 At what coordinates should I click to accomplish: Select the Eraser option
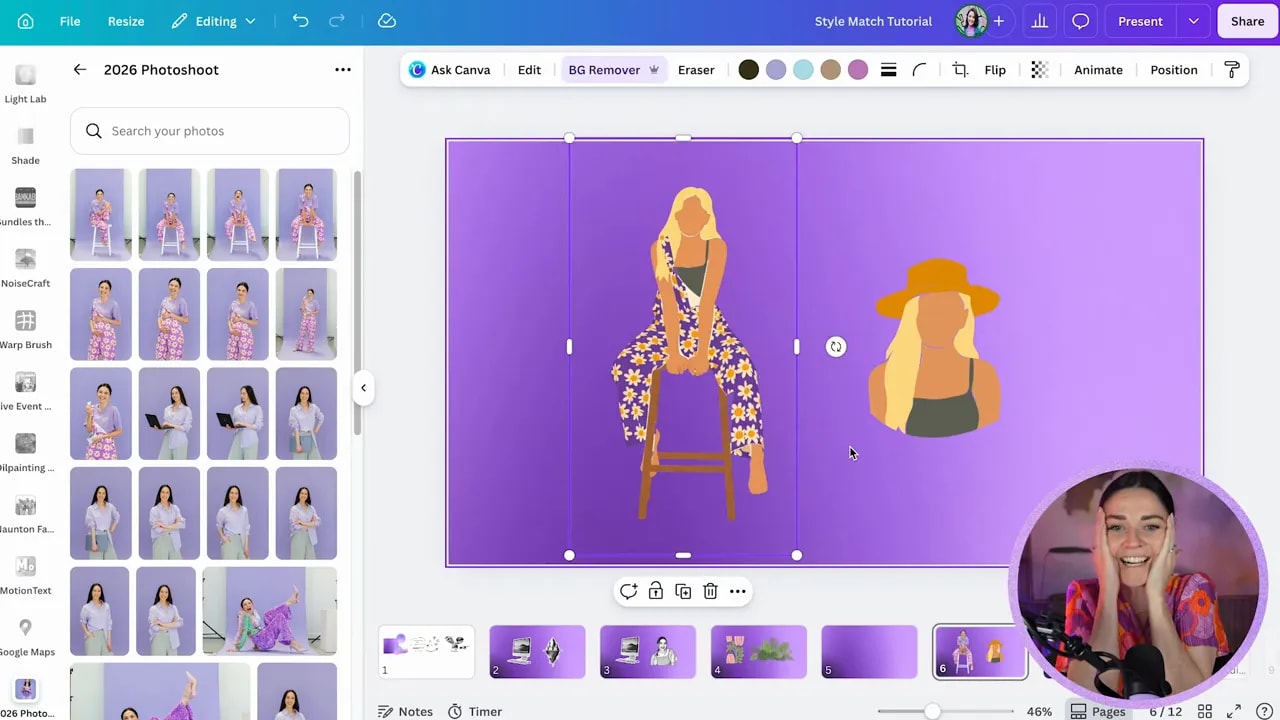coord(696,70)
